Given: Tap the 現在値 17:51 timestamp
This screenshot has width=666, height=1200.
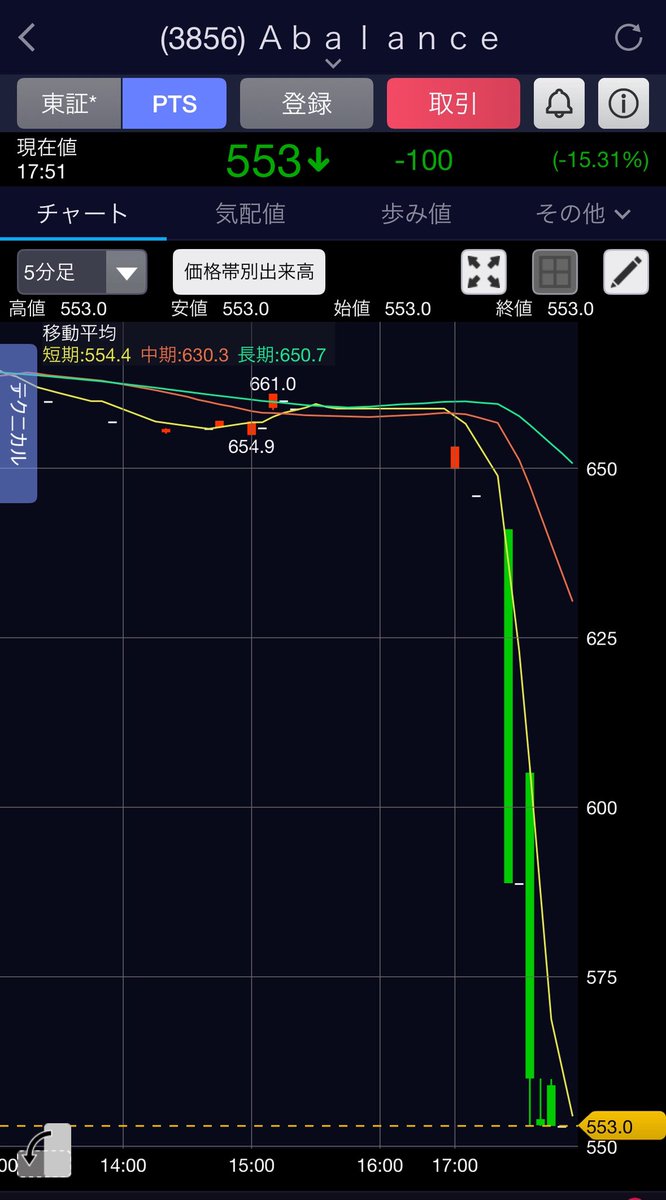Looking at the screenshot, I should click(x=47, y=159).
